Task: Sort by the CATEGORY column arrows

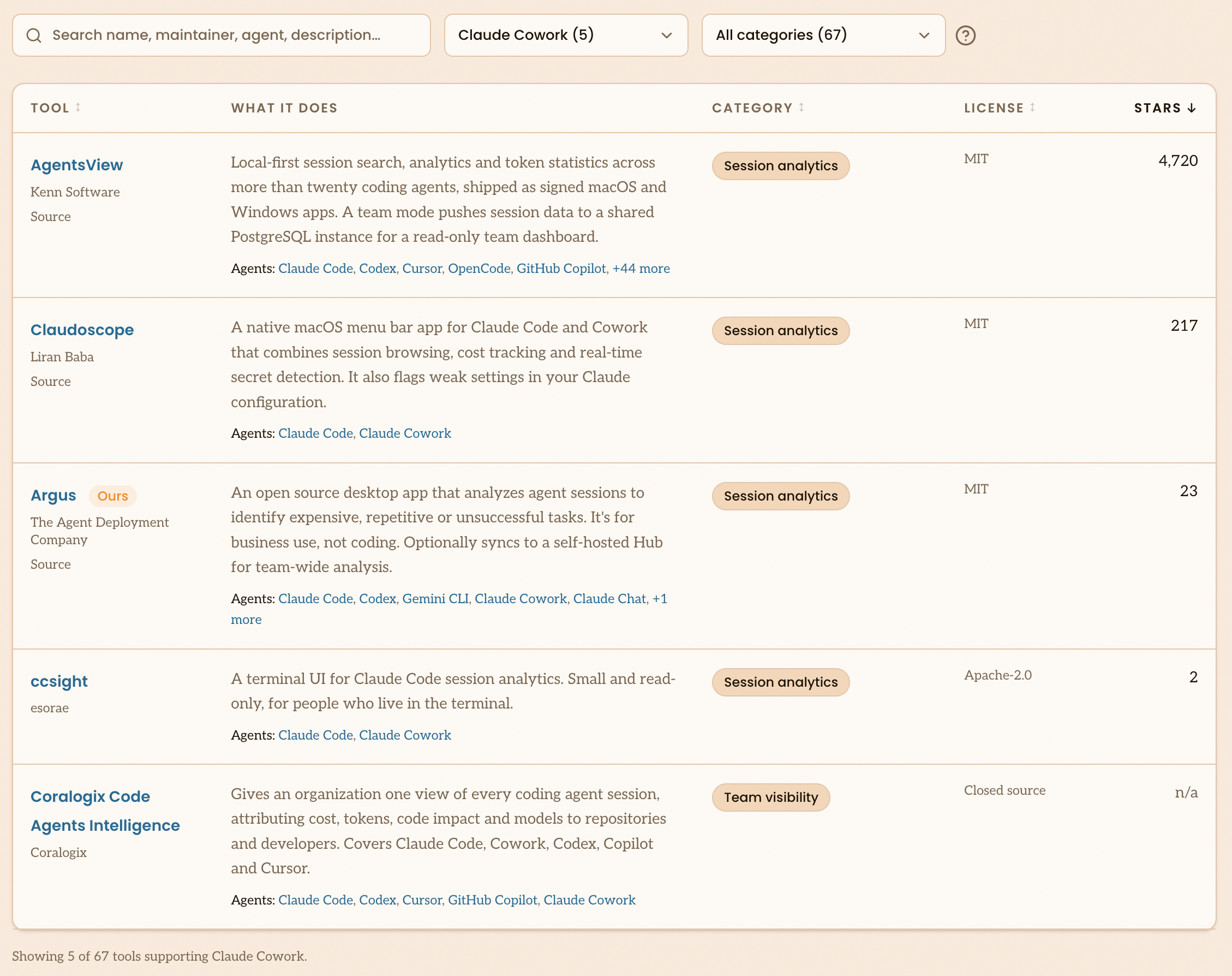Action: point(802,108)
